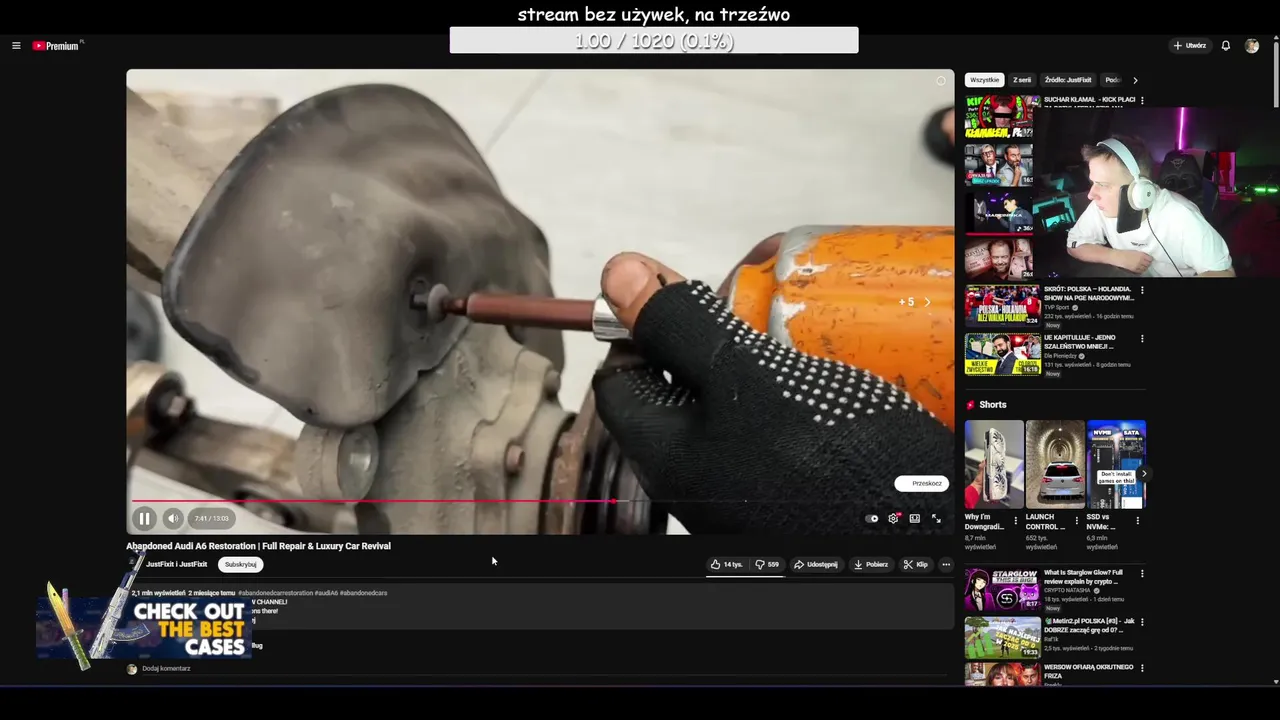Open options for SSD vs NVMe short
Image resolution: width=1280 pixels, height=720 pixels.
[1138, 520]
